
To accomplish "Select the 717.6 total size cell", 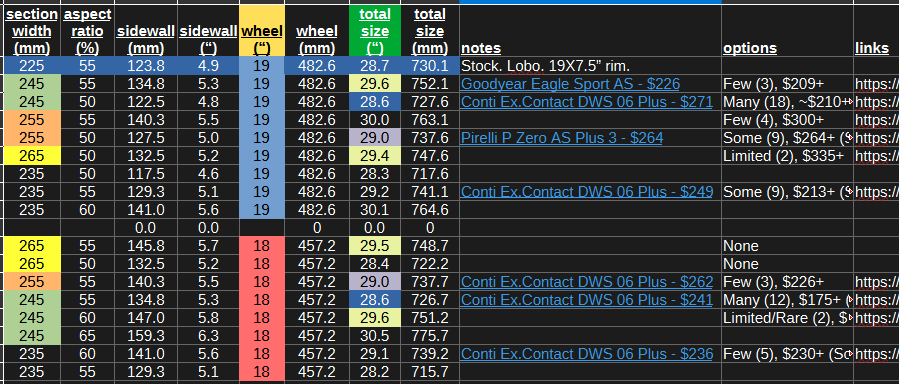I will tap(429, 174).
